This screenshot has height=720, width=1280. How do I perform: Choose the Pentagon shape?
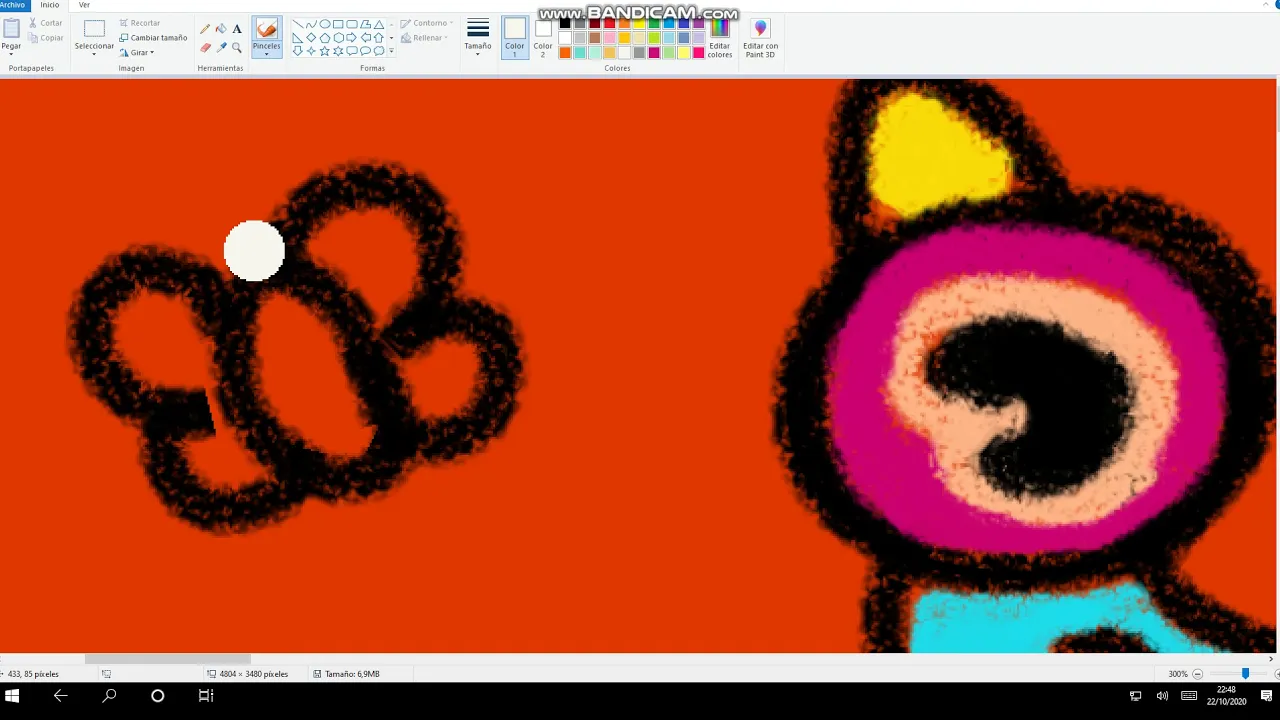[325, 38]
